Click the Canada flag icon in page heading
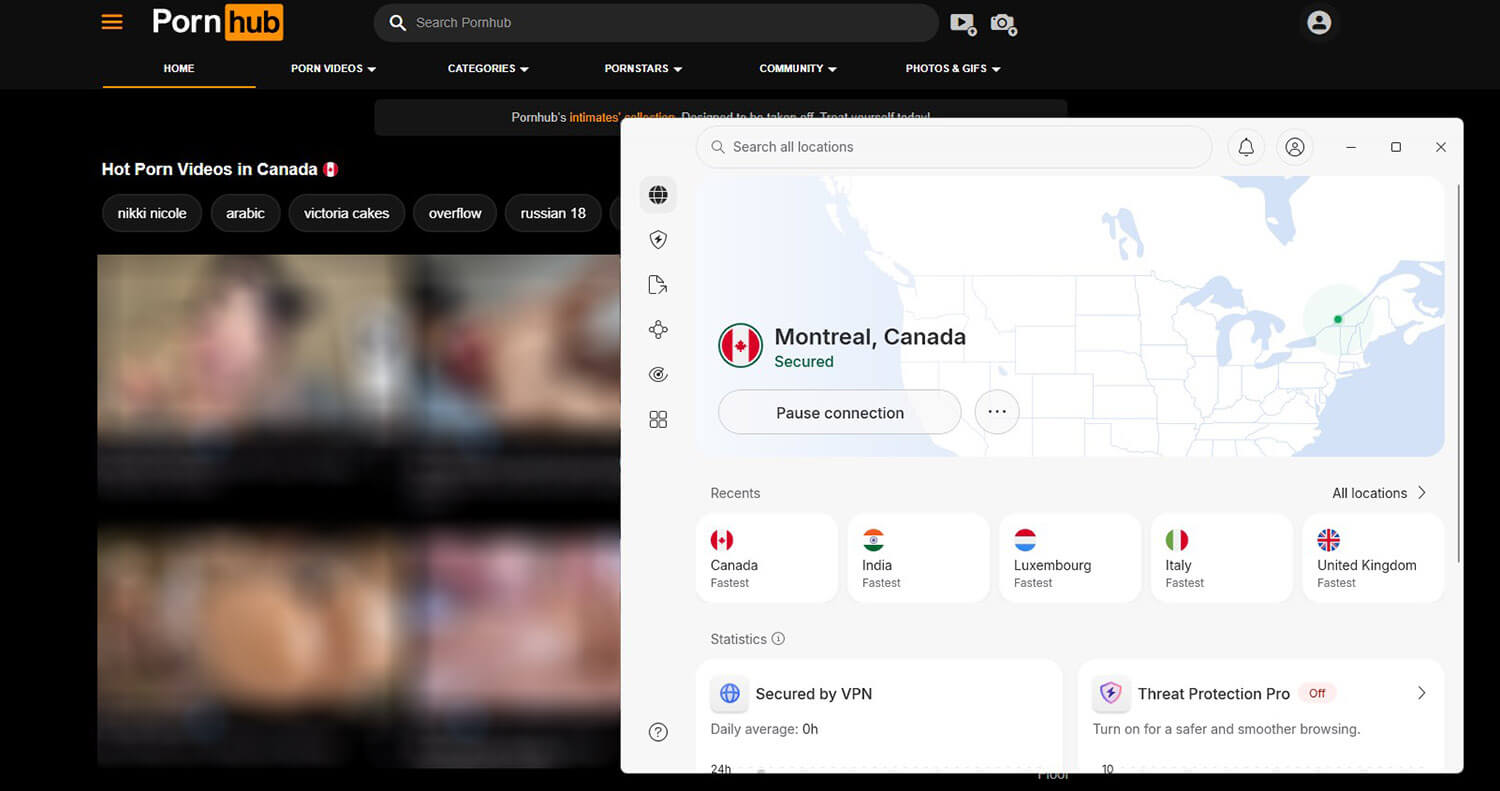Viewport: 1500px width, 791px height. (x=331, y=169)
